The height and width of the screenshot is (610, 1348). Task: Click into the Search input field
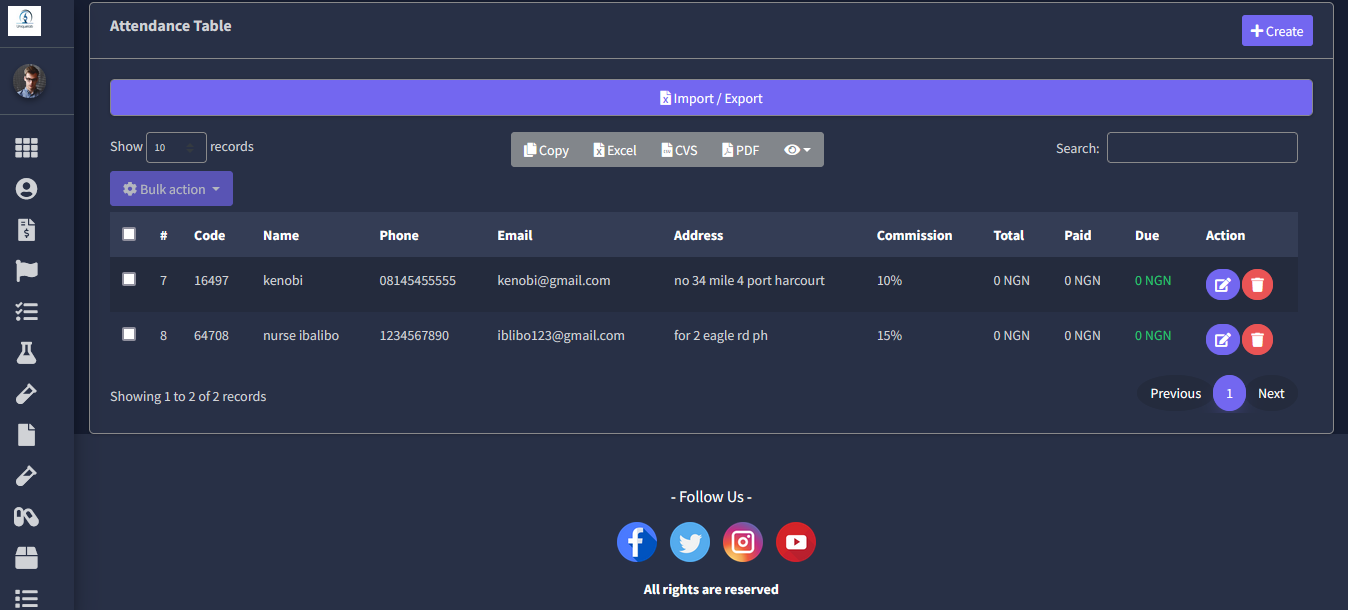(x=1202, y=148)
